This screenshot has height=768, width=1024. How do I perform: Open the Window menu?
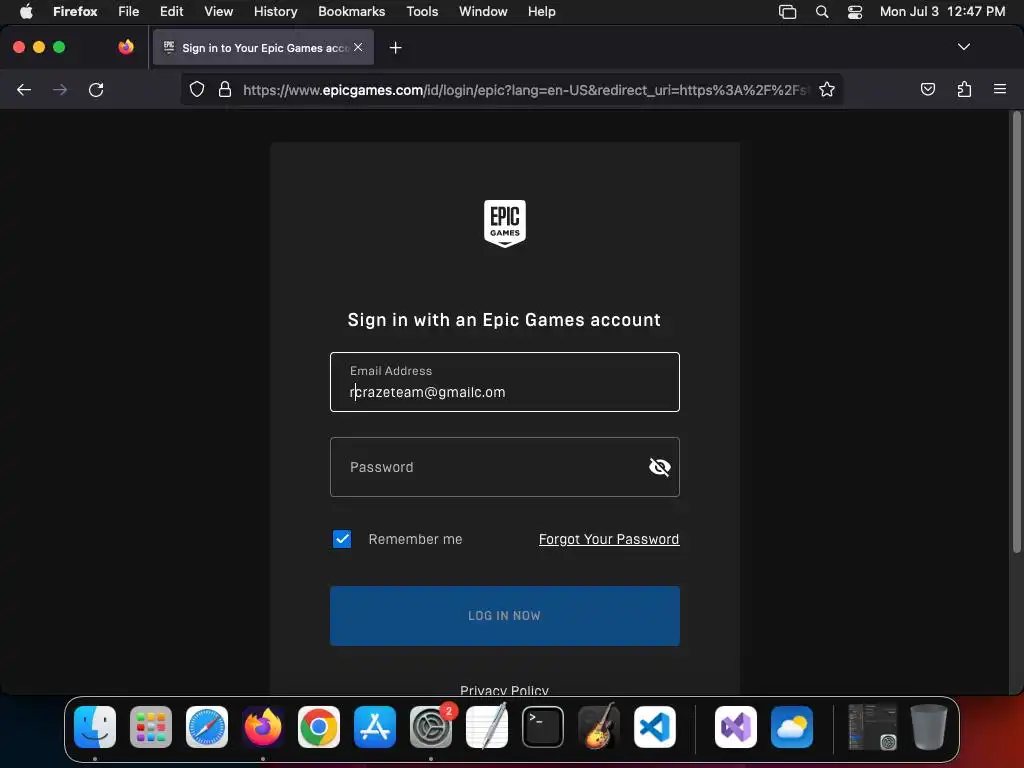[483, 11]
